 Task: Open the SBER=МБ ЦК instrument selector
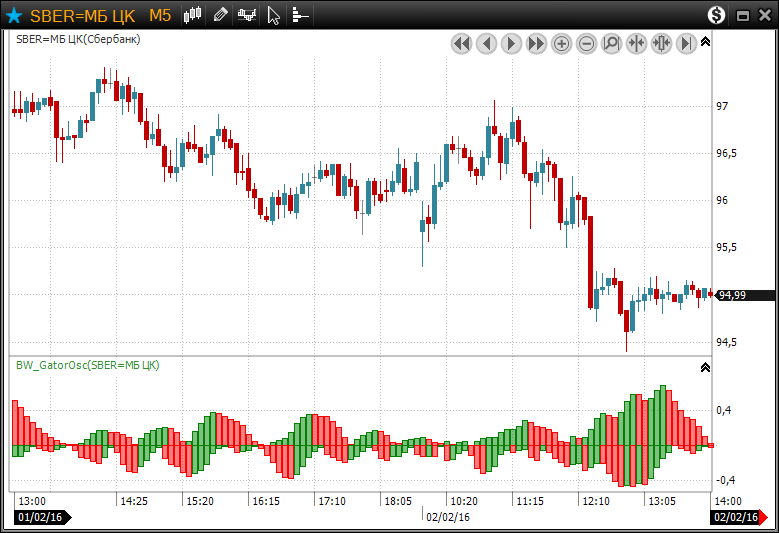tap(83, 15)
